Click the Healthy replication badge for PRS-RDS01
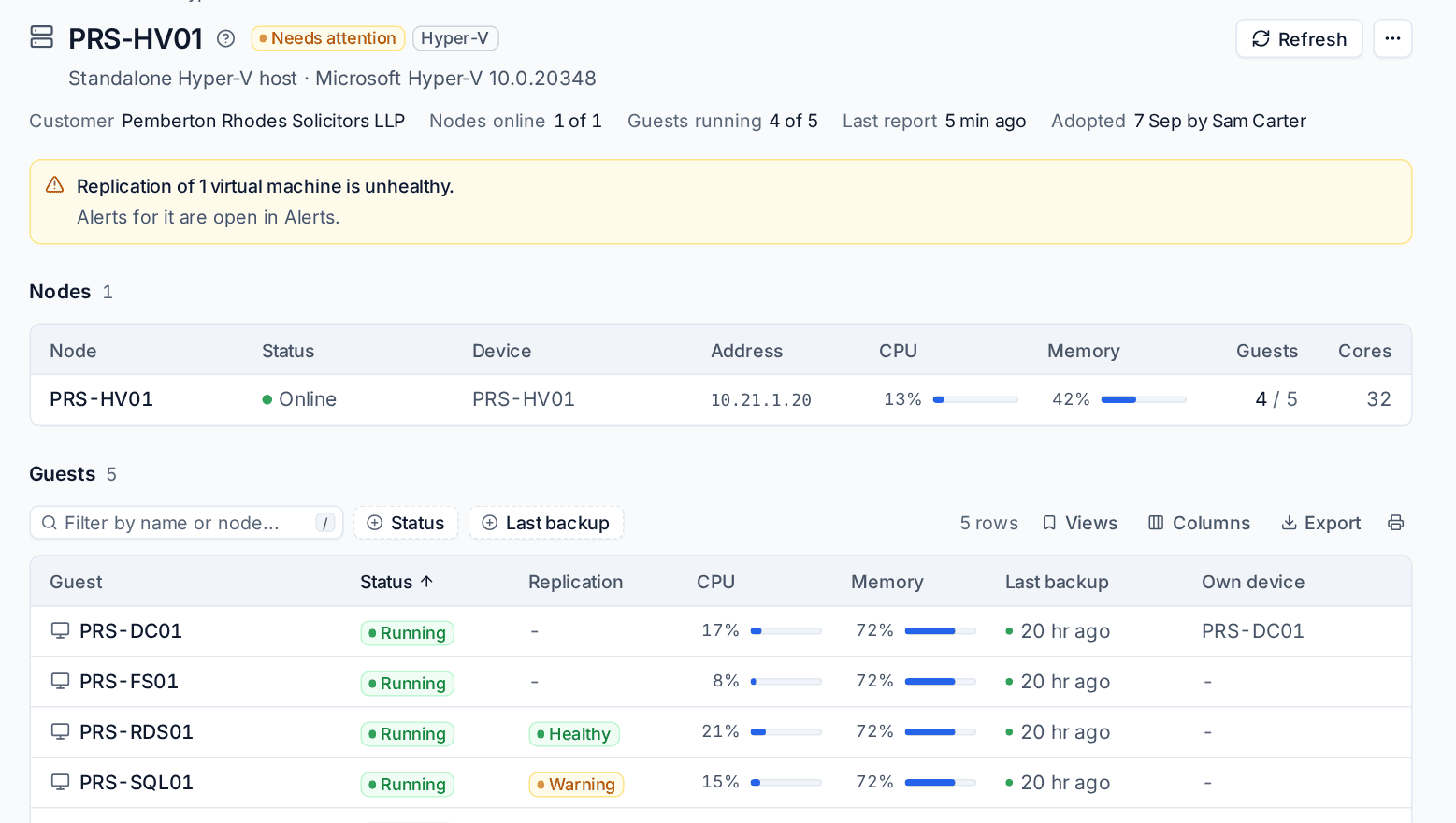The image size is (1456, 823). pos(574,733)
